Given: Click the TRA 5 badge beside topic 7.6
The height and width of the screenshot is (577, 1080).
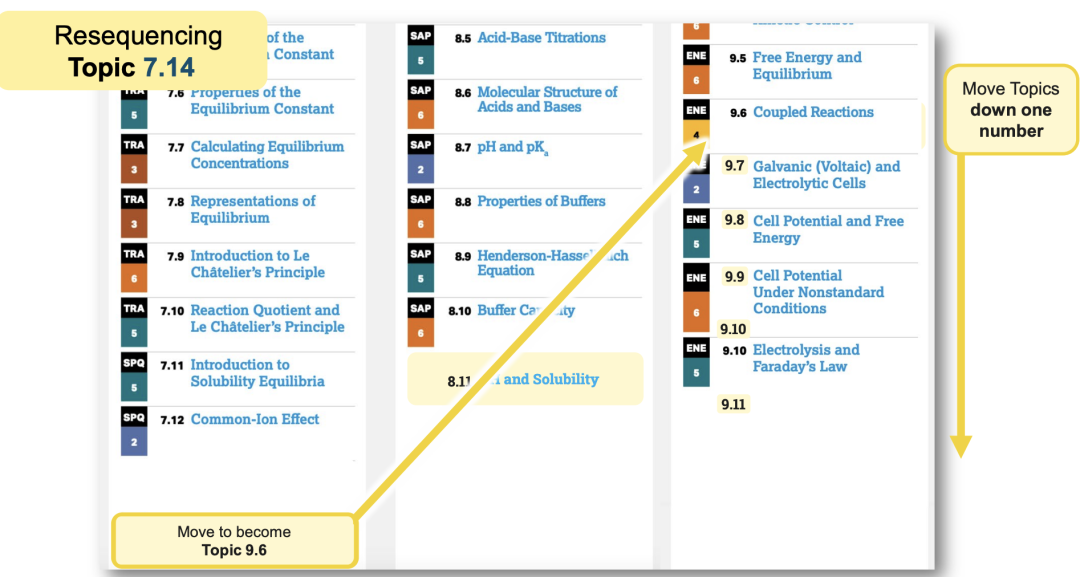Looking at the screenshot, I should coord(134,105).
